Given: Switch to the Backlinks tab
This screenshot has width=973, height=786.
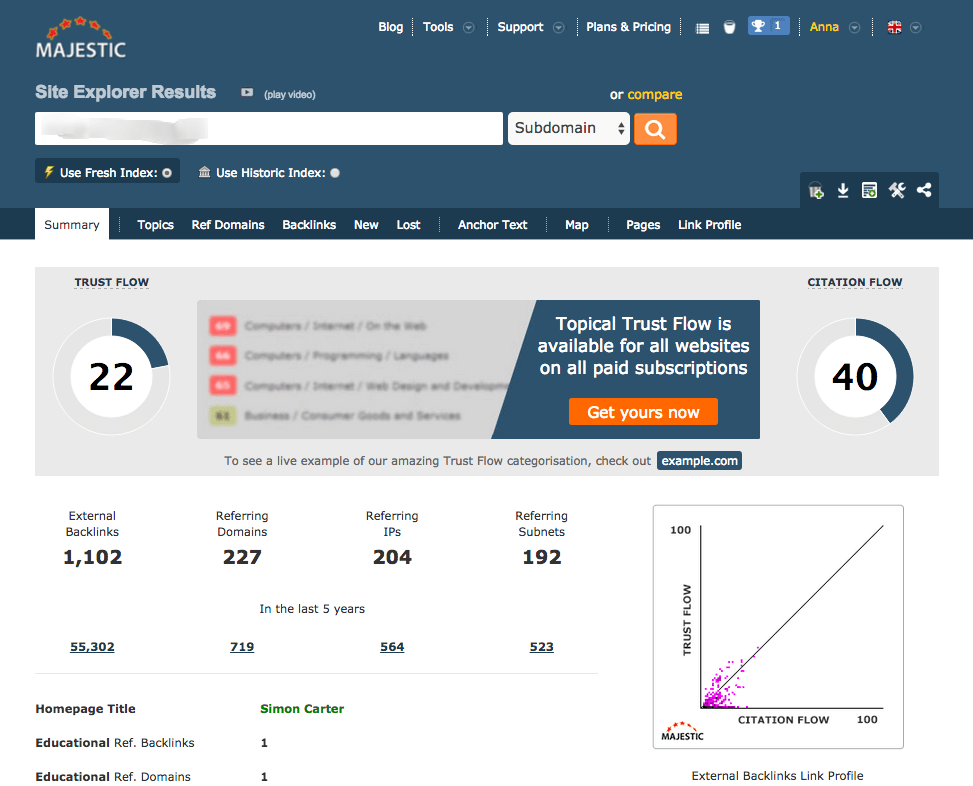Looking at the screenshot, I should pyautogui.click(x=309, y=225).
